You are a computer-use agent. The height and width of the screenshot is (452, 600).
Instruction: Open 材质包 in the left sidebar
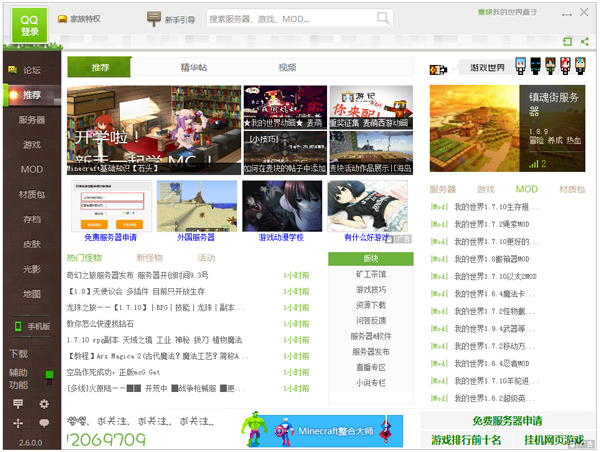pyautogui.click(x=32, y=194)
